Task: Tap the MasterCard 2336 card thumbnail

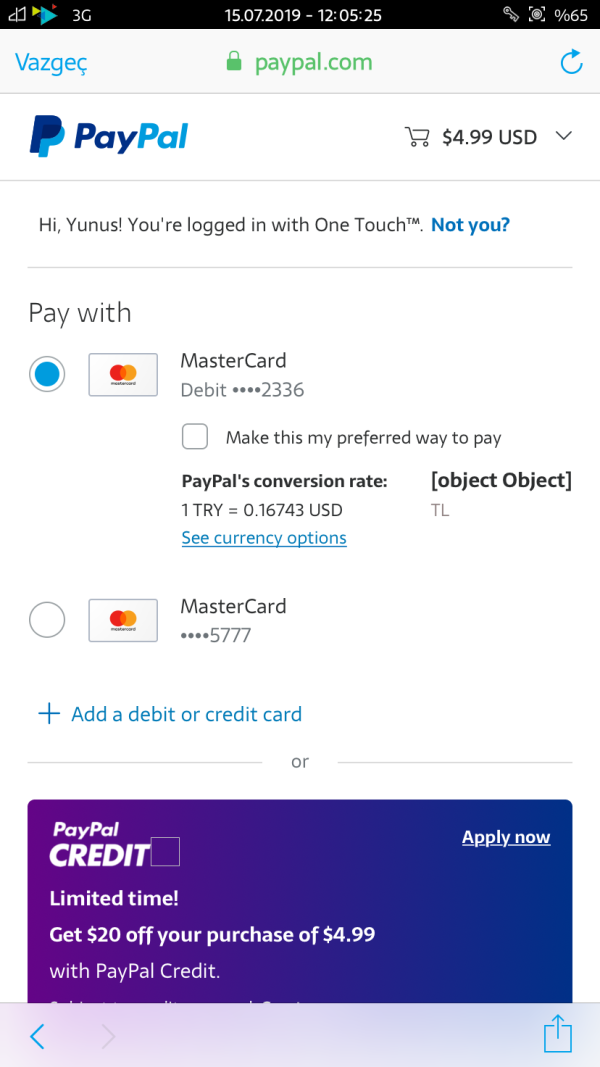Action: 123,375
